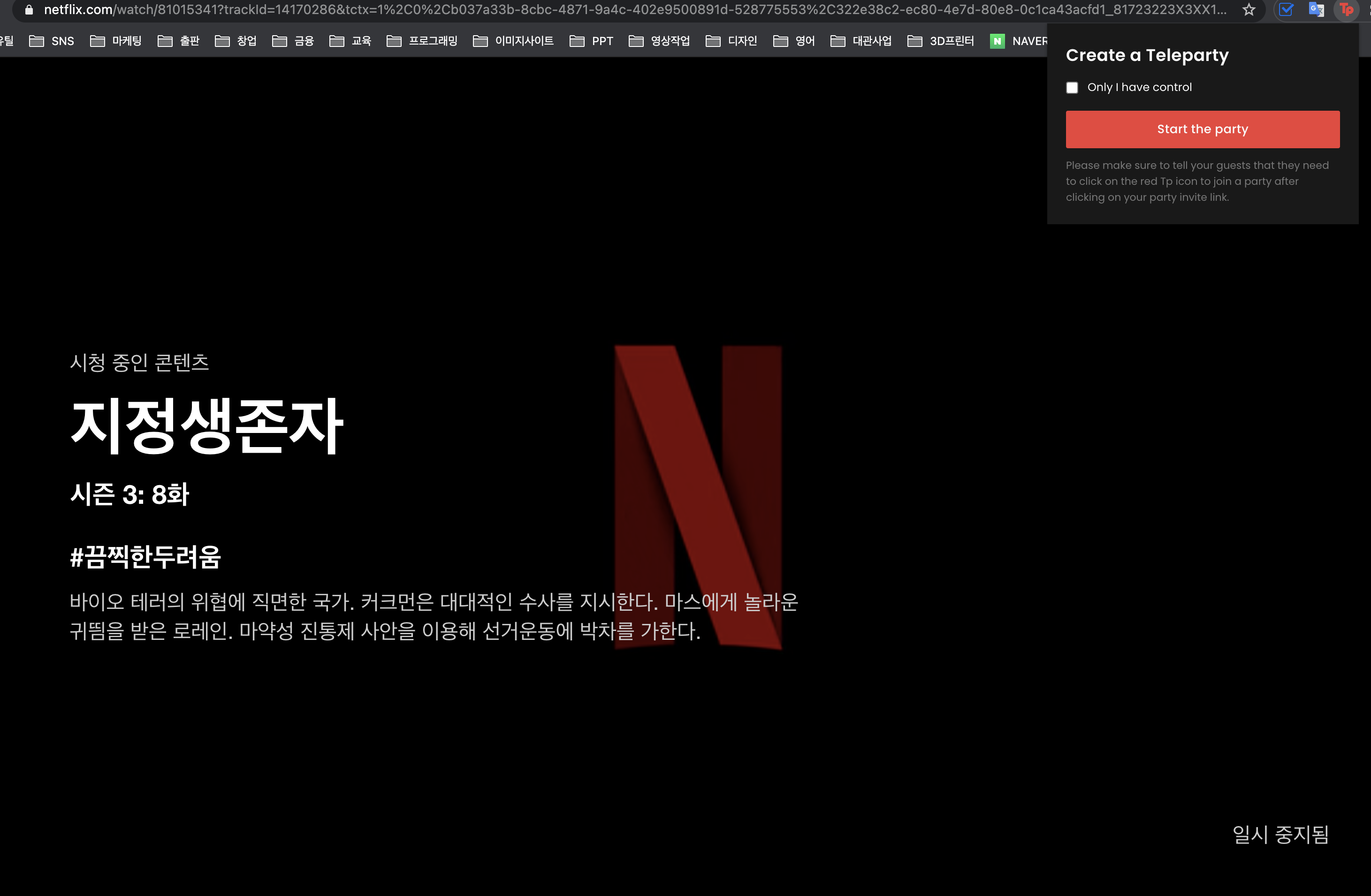Open the 교육 bookmark folder
This screenshot has width=1371, height=896.
click(x=350, y=41)
